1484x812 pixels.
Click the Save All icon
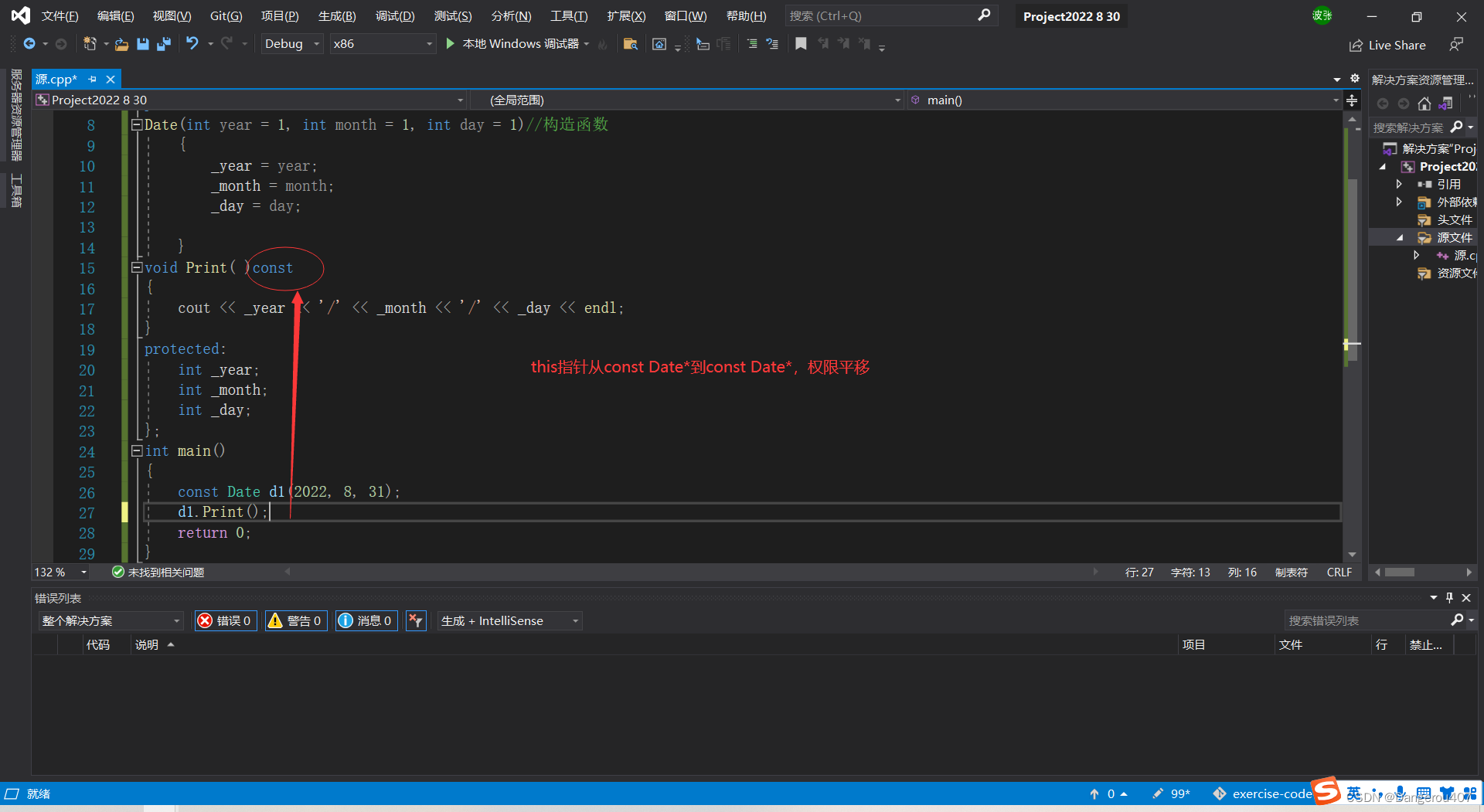pos(163,44)
